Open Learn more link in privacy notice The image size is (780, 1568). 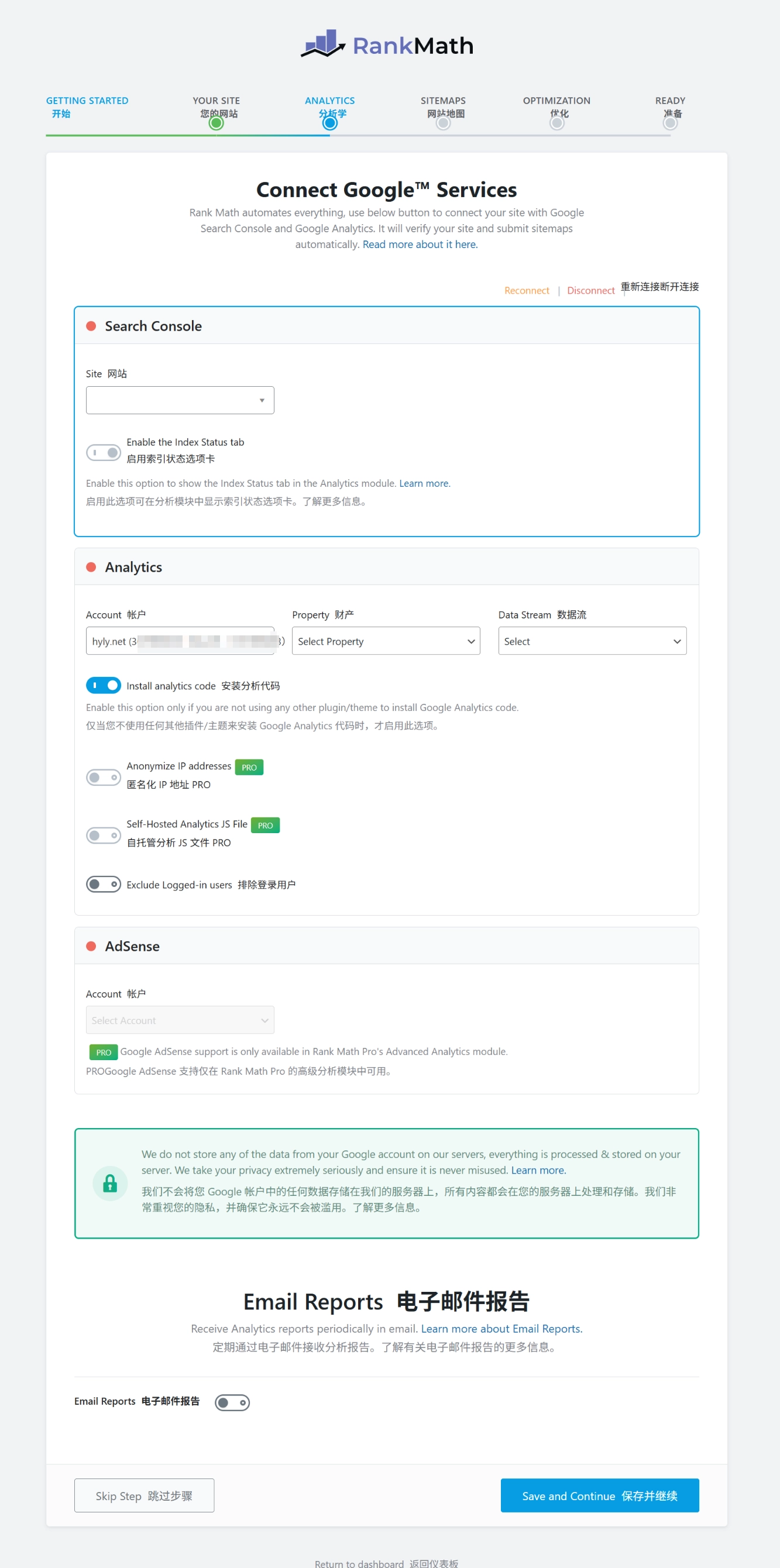[538, 1170]
